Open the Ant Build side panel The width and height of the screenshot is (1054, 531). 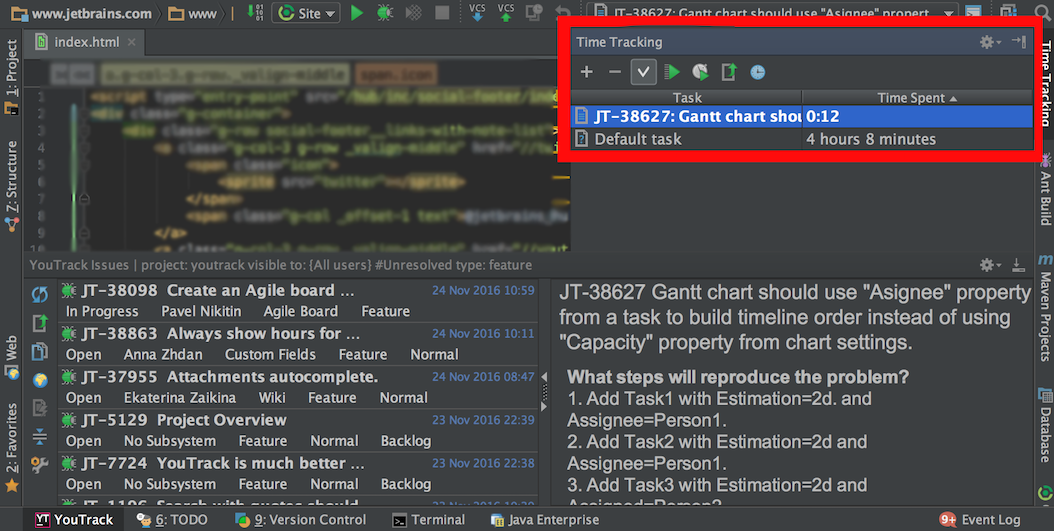coord(1045,190)
